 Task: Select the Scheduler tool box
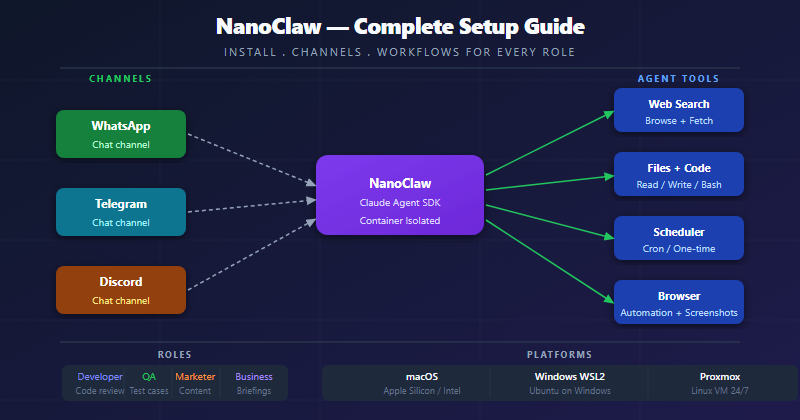pyautogui.click(x=679, y=238)
